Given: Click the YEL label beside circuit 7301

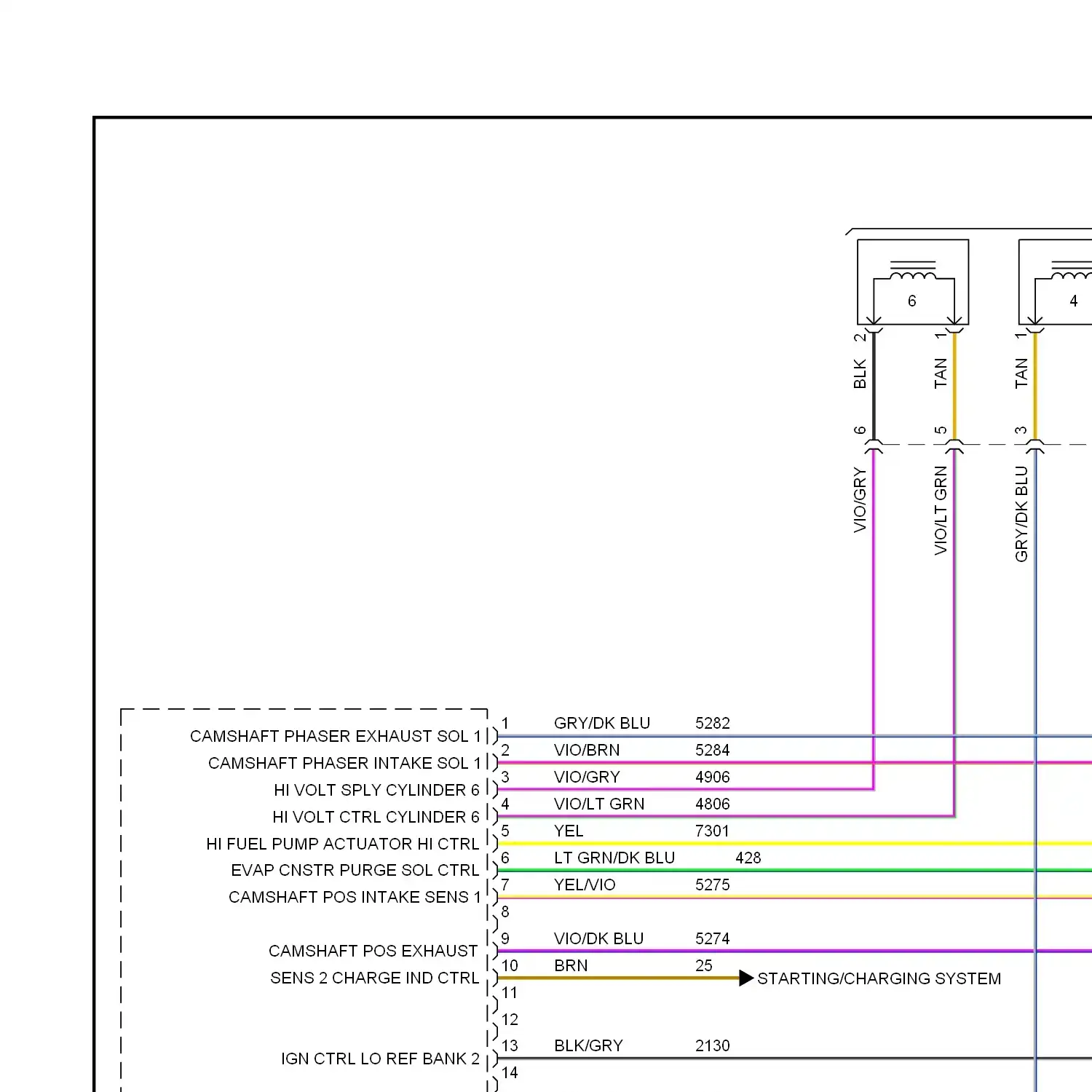Looking at the screenshot, I should click(x=569, y=831).
